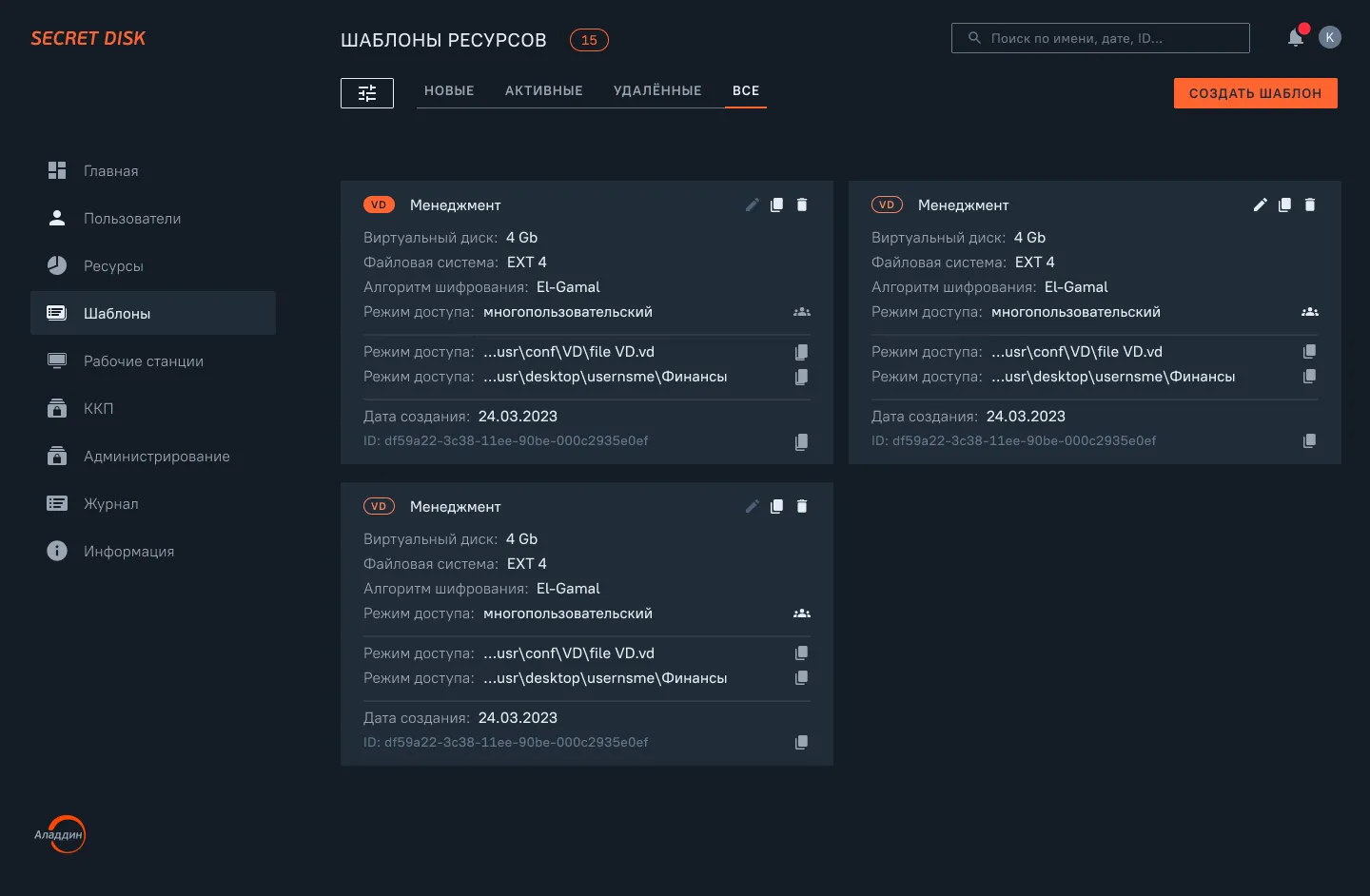Select the ID string df59a22 in third card
Screen dimensions: 1370x896
[516, 742]
